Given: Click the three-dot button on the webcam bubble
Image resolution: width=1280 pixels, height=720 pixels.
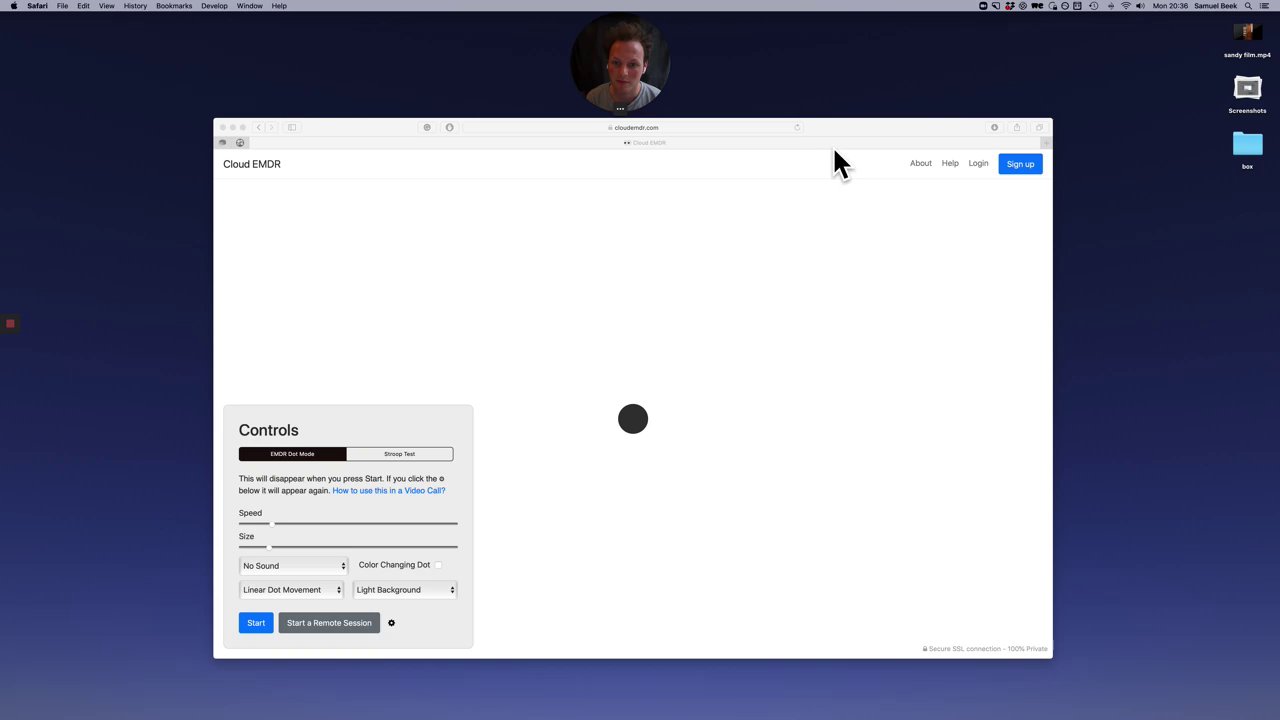Looking at the screenshot, I should 620,109.
